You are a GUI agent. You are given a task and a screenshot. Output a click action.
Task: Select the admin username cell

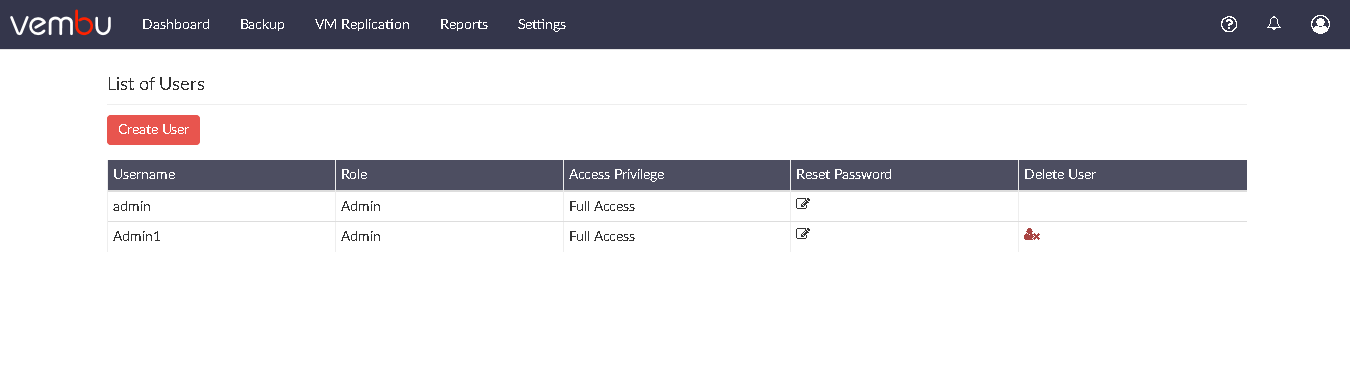click(221, 206)
